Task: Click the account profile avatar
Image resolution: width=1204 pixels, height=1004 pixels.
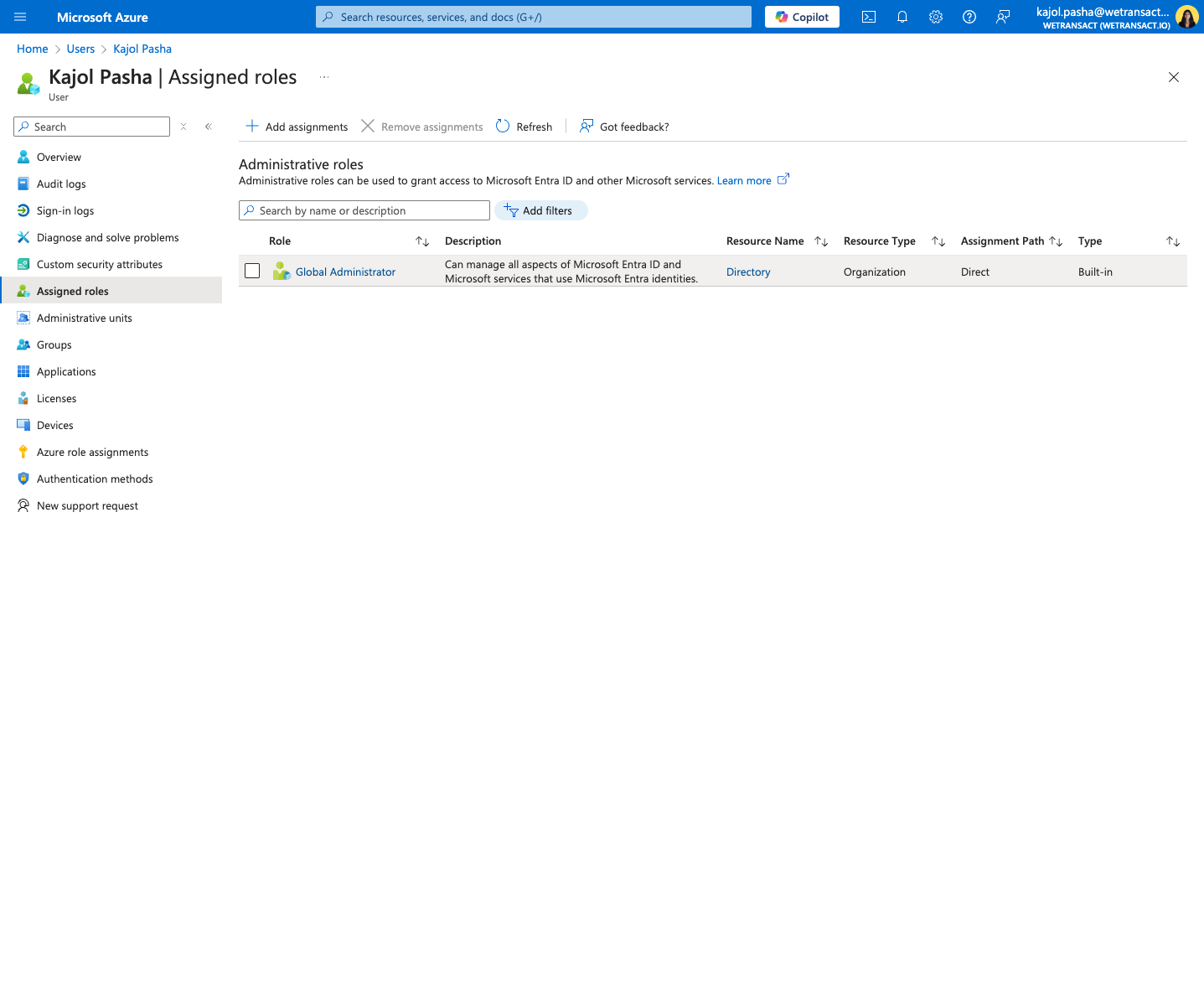Action: coord(1186,17)
